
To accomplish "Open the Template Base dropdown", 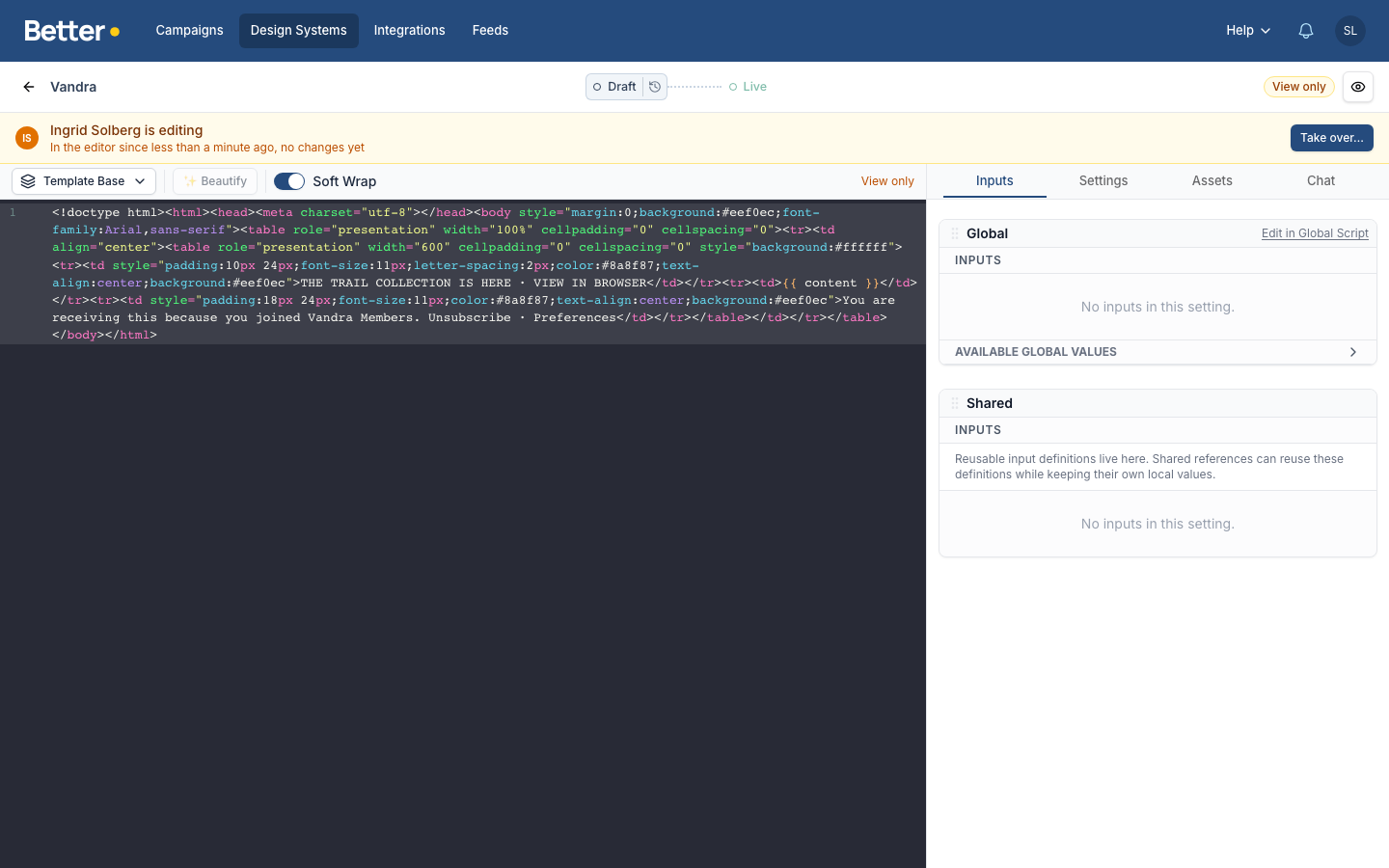I will pyautogui.click(x=84, y=181).
